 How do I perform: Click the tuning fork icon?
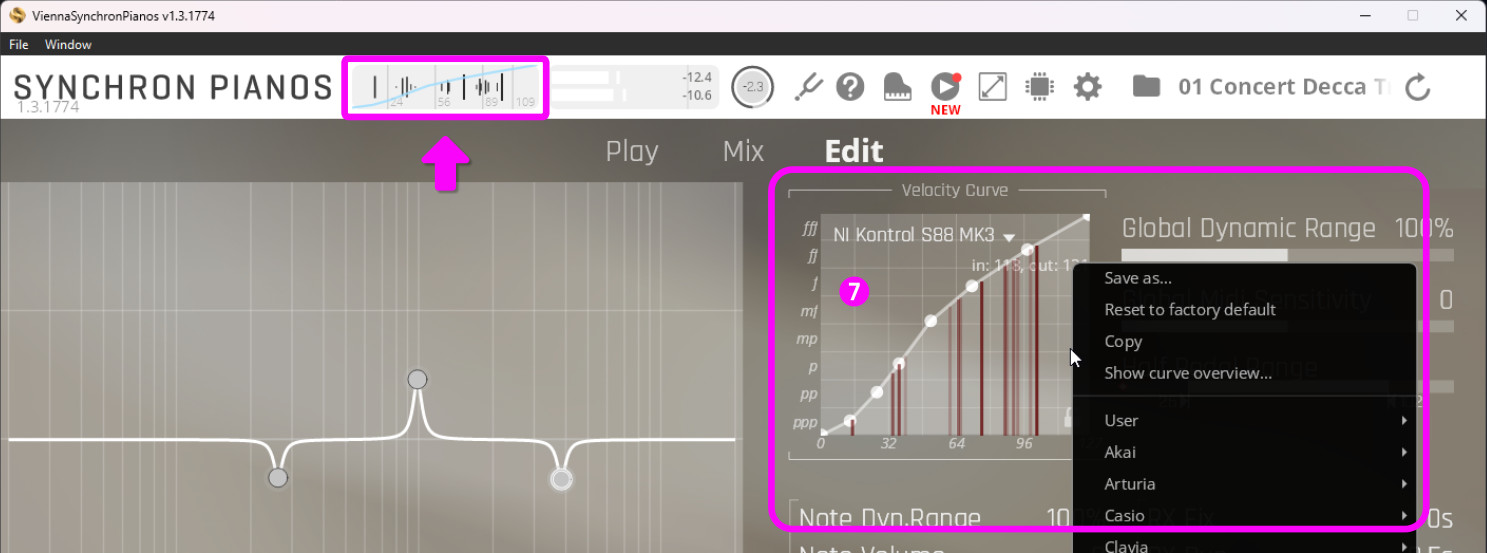point(808,88)
